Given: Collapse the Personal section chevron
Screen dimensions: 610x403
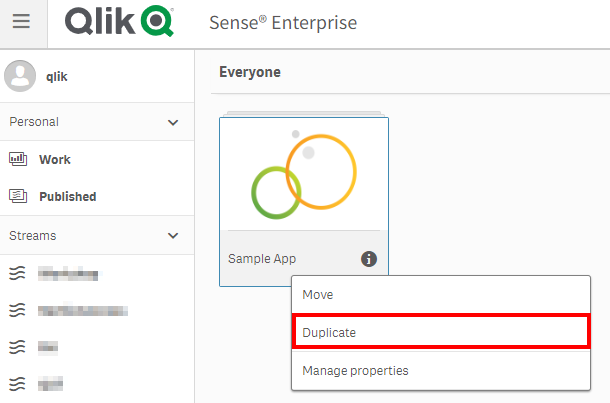Looking at the screenshot, I should pos(173,122).
